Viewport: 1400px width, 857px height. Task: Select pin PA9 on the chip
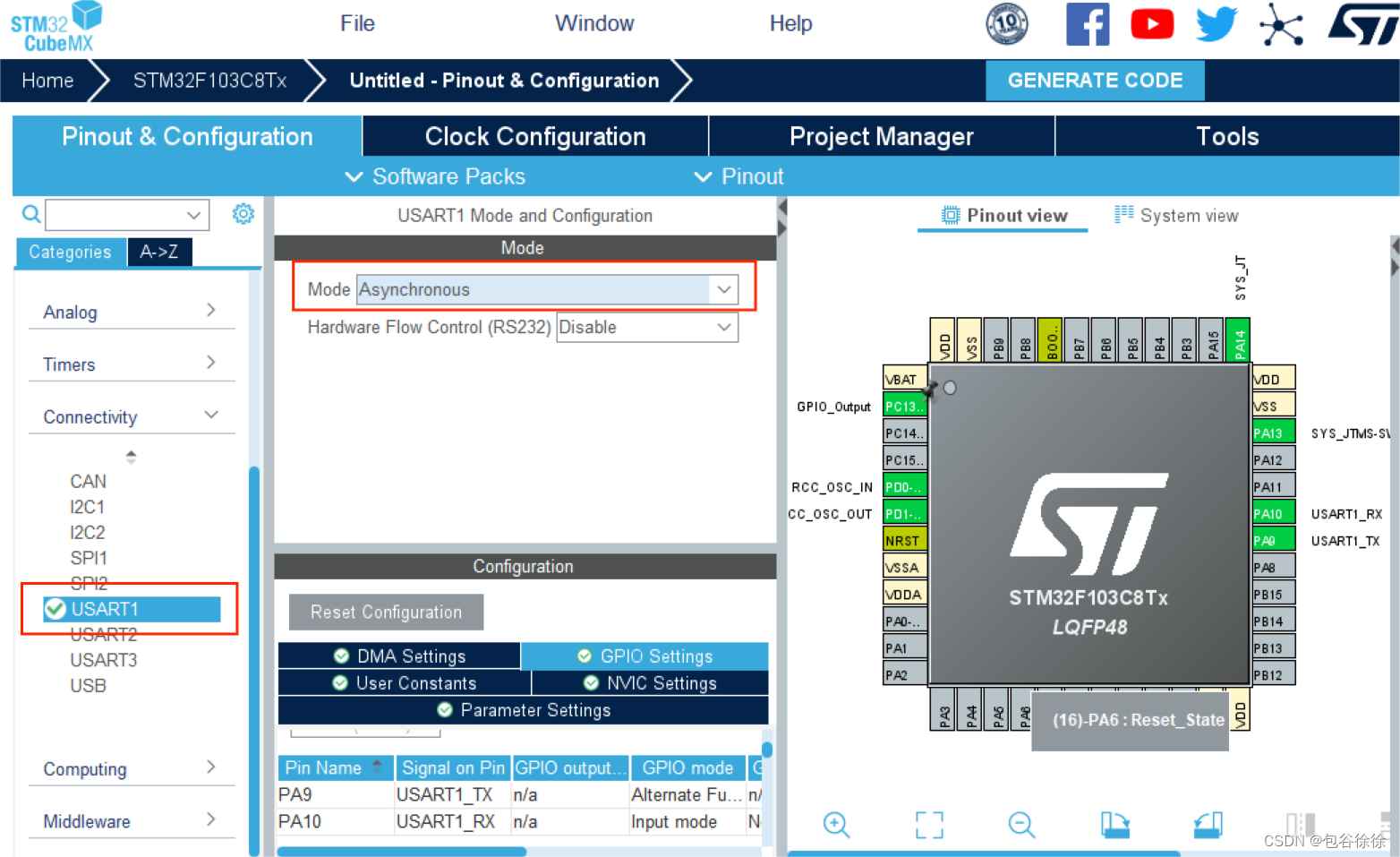[1273, 540]
